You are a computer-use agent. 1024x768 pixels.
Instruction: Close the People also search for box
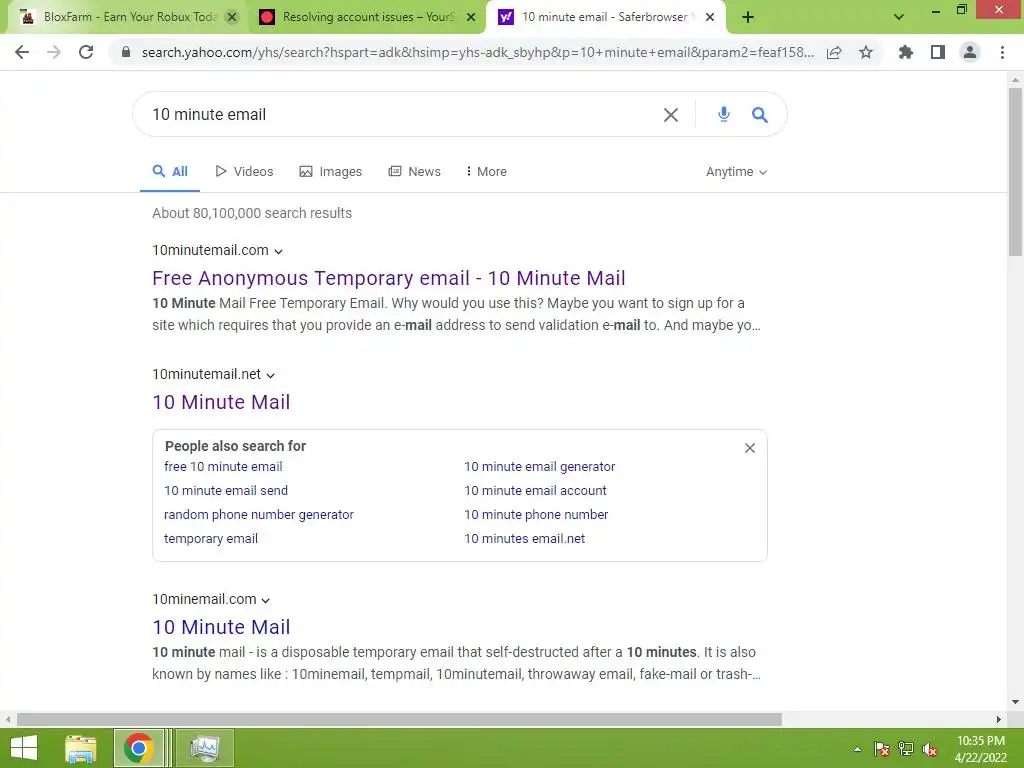coord(750,448)
